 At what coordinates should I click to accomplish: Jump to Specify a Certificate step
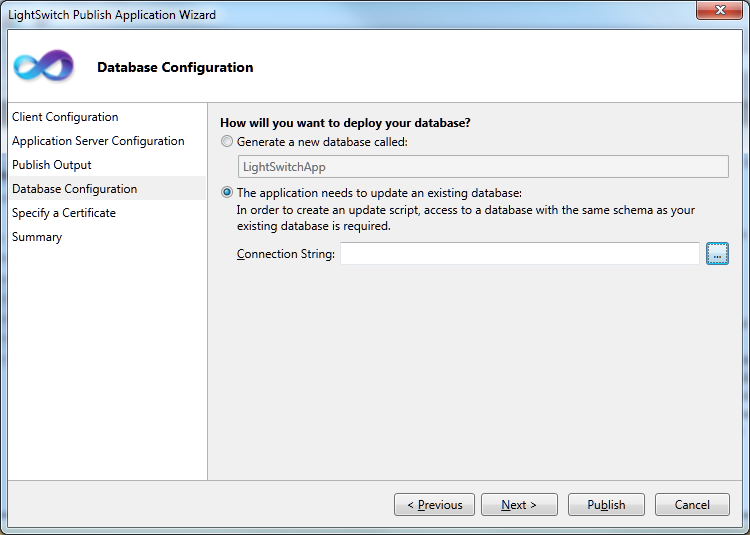click(64, 213)
